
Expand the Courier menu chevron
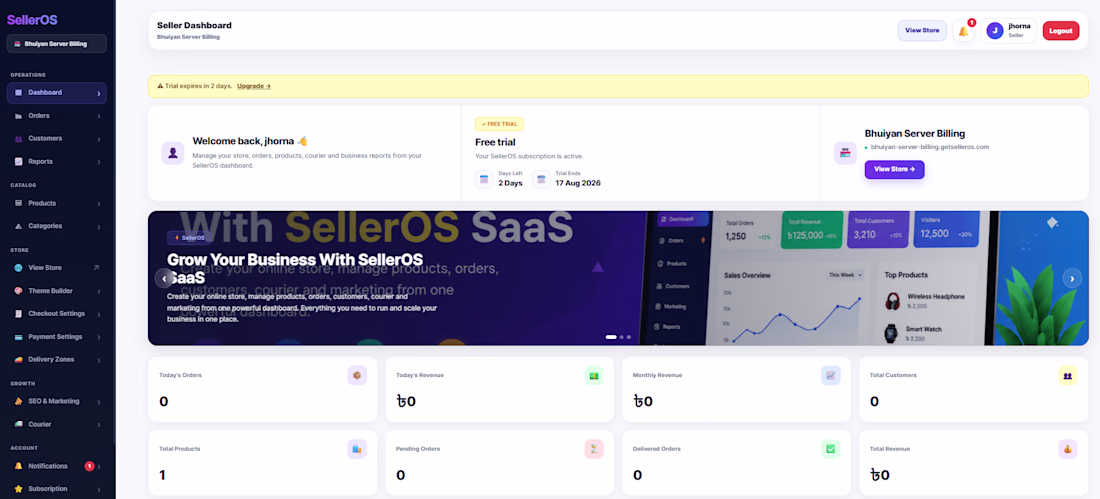pos(98,425)
